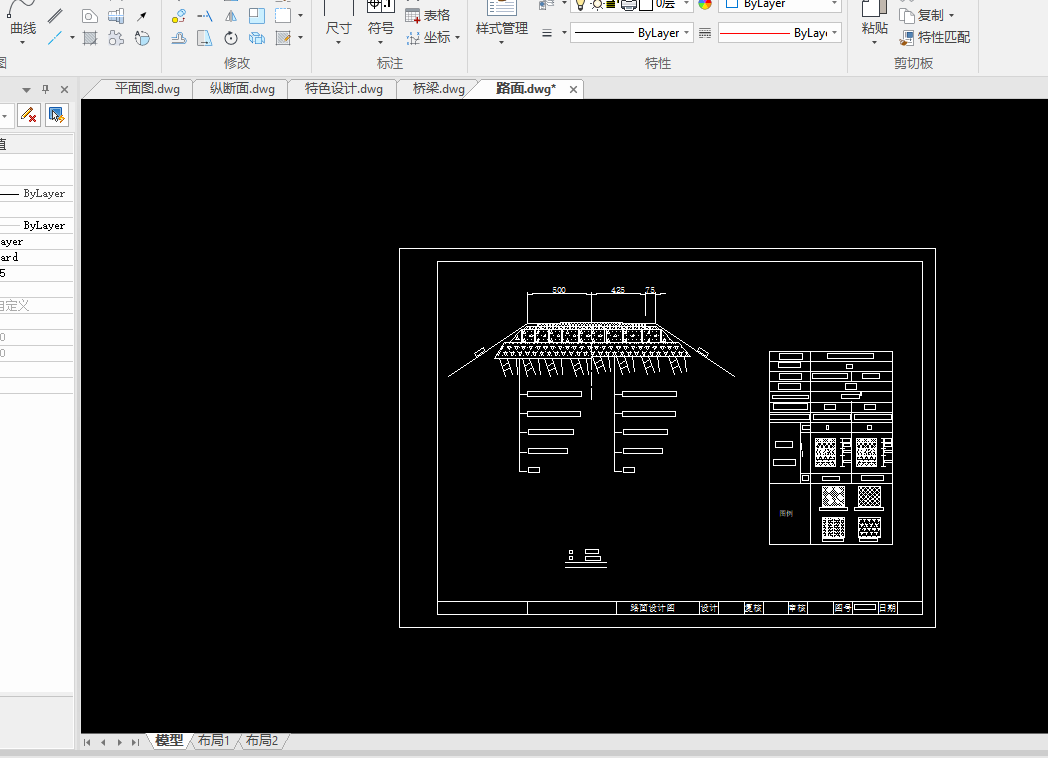
Task: Click the hatch fill tool icon
Action: coord(90,38)
